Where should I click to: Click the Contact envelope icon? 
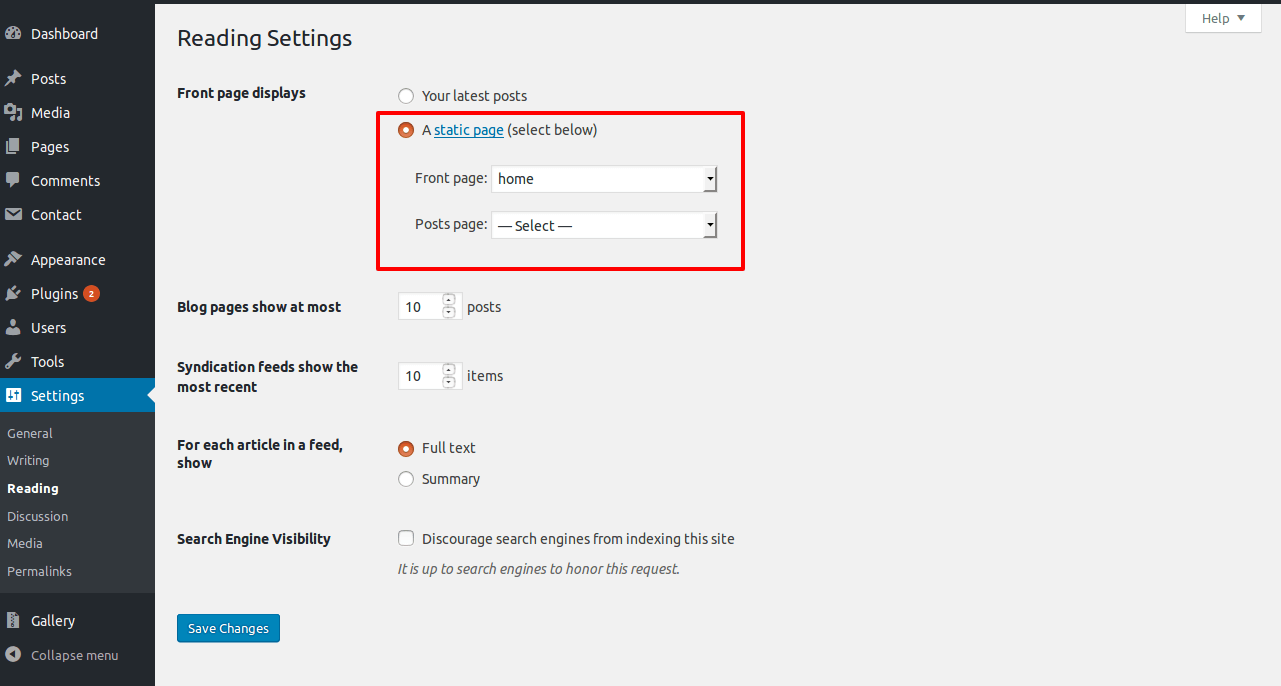[13, 214]
